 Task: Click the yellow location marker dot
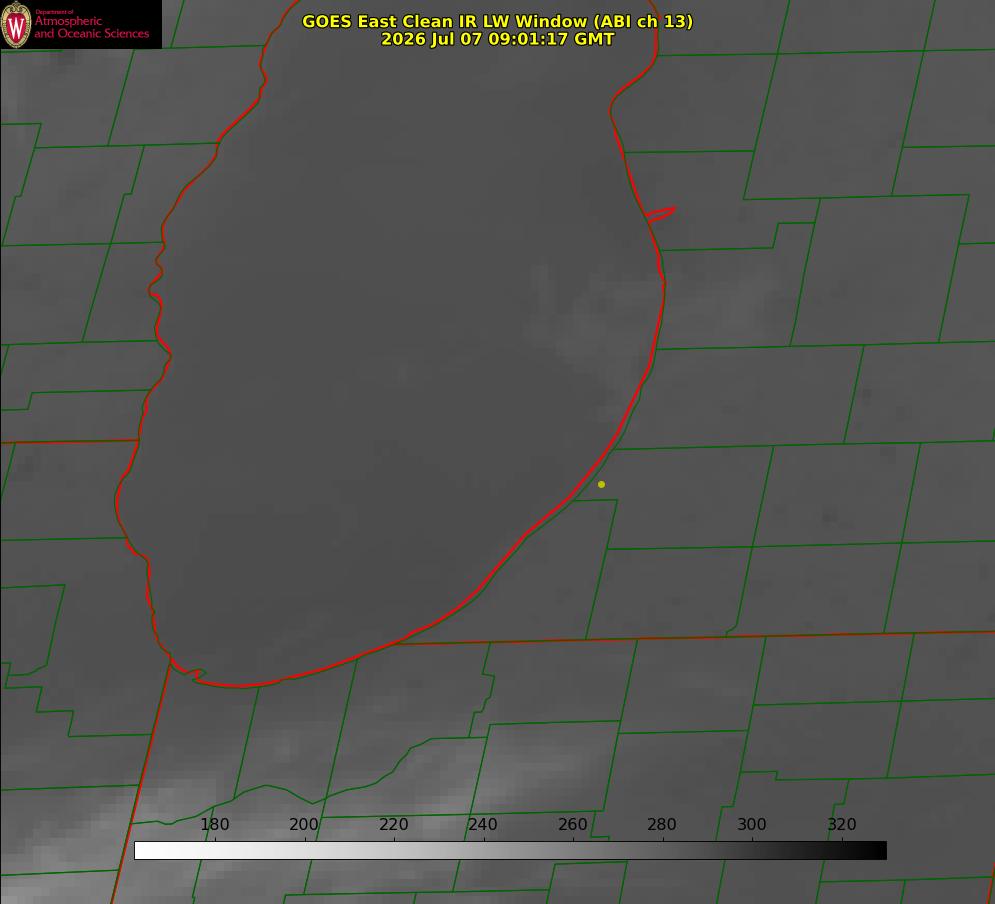601,484
